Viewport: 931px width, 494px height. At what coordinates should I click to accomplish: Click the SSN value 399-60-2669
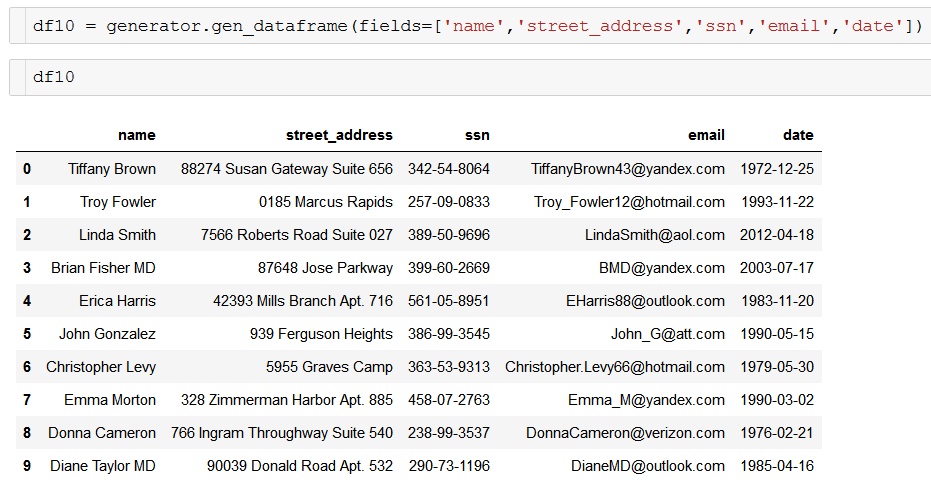tap(449, 268)
